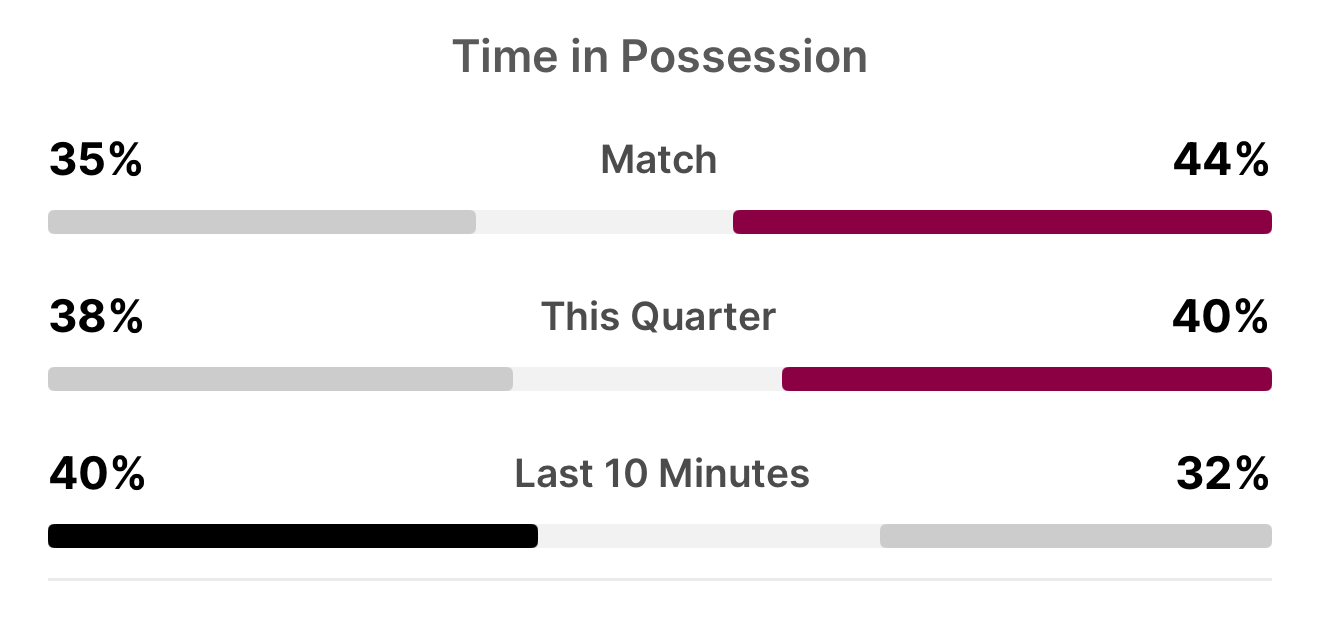Click the 44% Match possession value
Screen dimensions: 1320x620
click(x=1221, y=160)
